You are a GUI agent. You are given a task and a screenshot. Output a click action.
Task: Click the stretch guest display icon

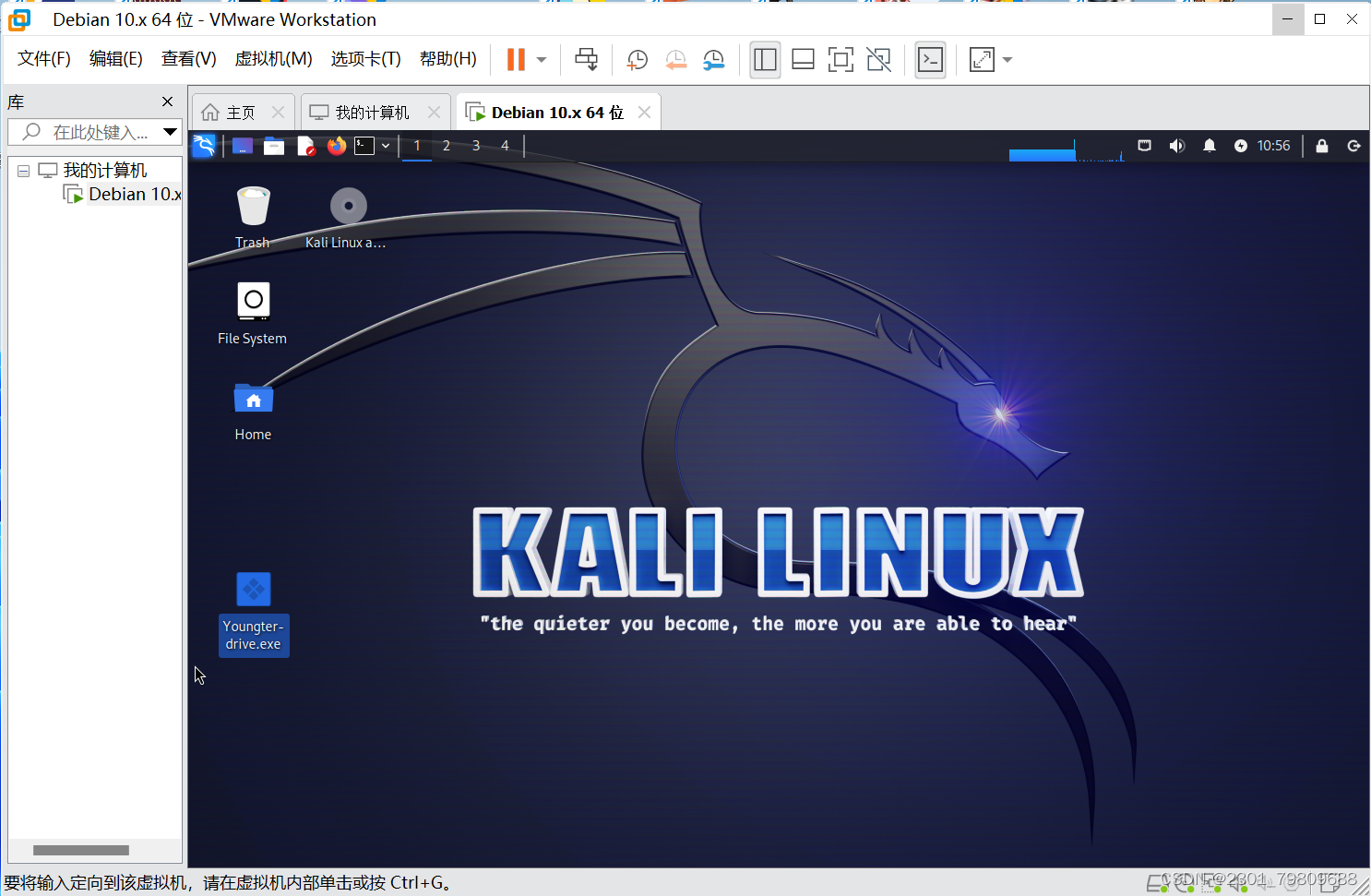[982, 60]
